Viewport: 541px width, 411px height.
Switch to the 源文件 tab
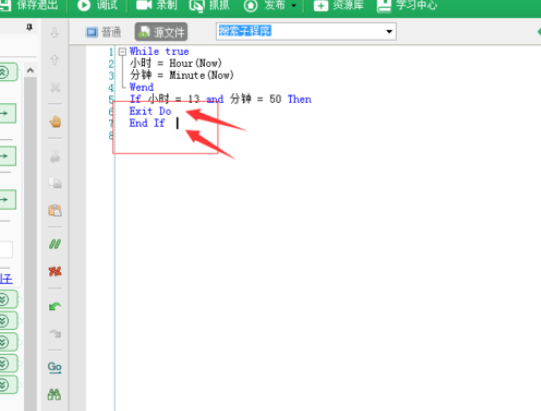click(161, 32)
